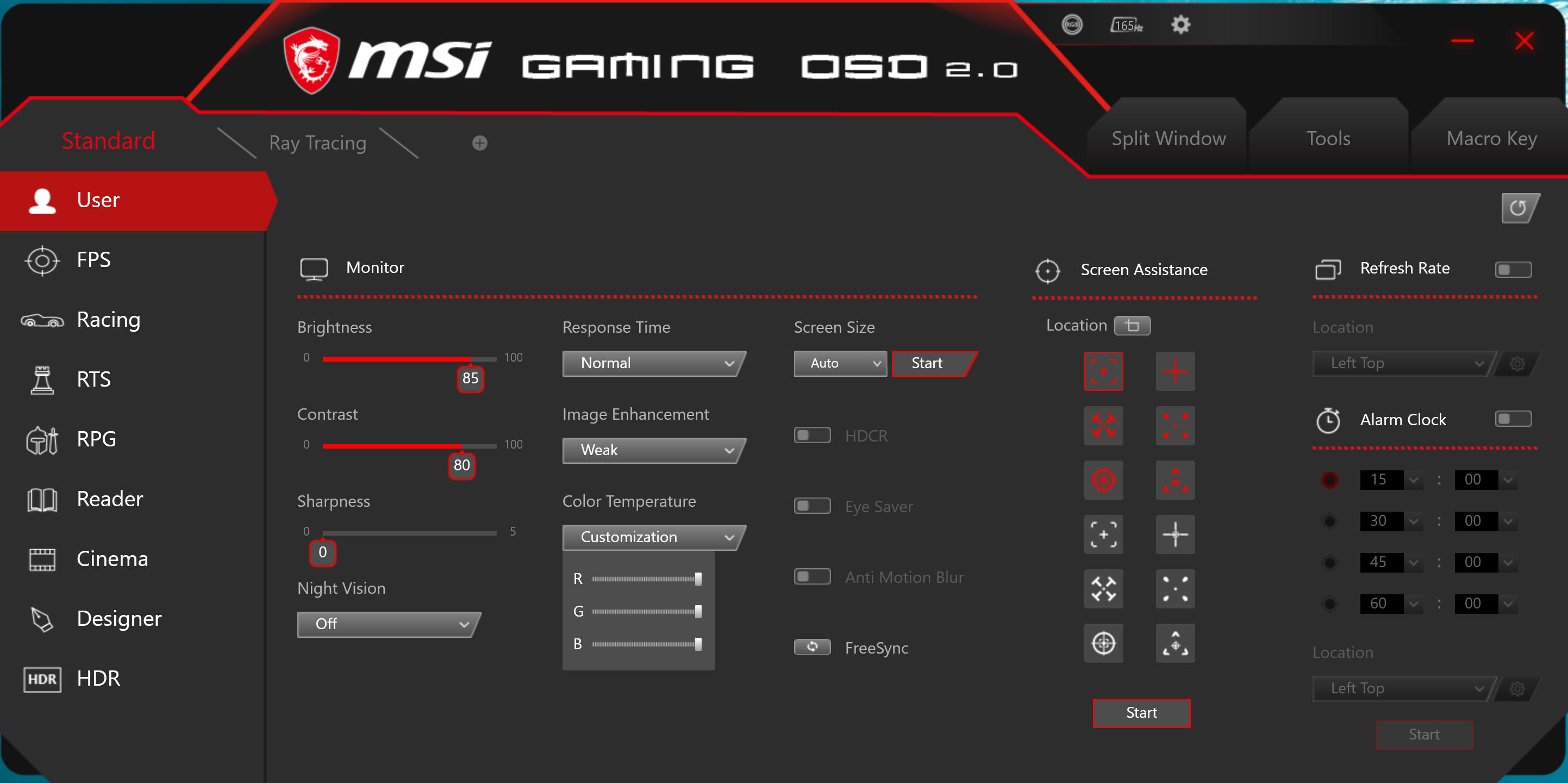This screenshot has height=783, width=1568.
Task: Select the red inward arrows crosshair
Action: click(x=1103, y=426)
